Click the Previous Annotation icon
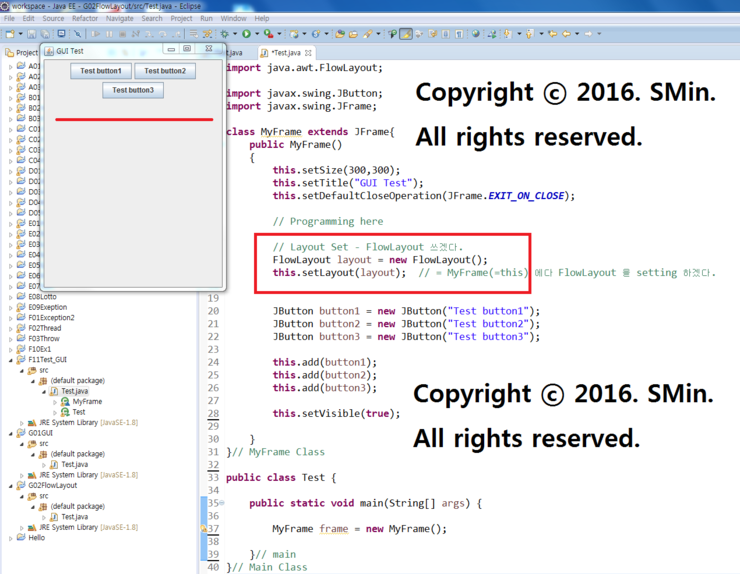Viewport: 740px width, 574px height. coord(530,34)
